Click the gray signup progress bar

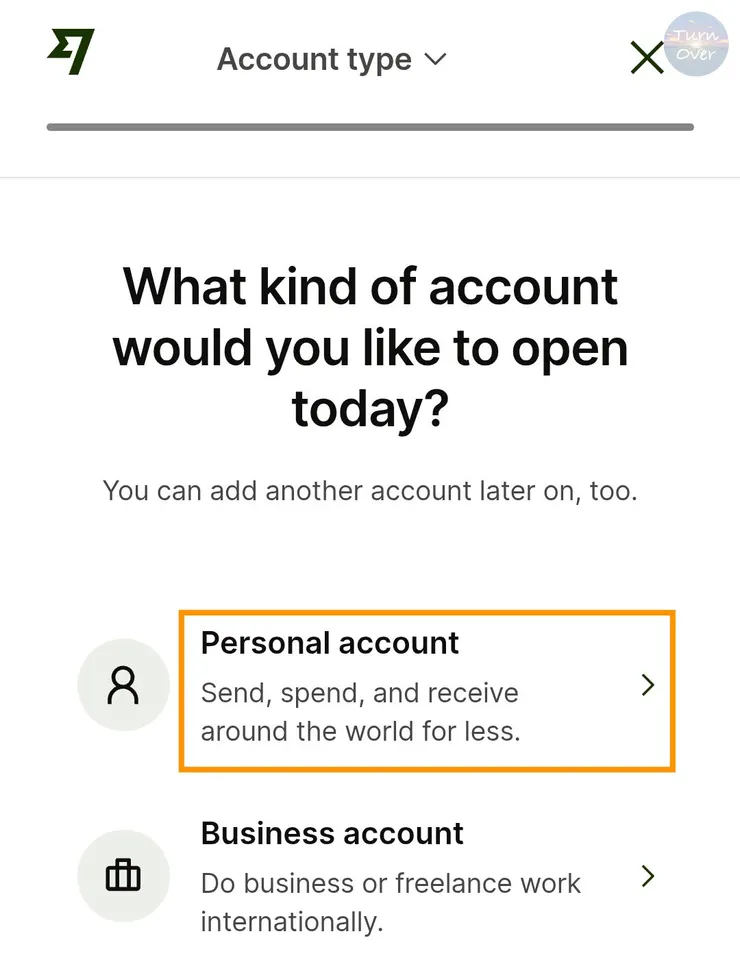370,127
